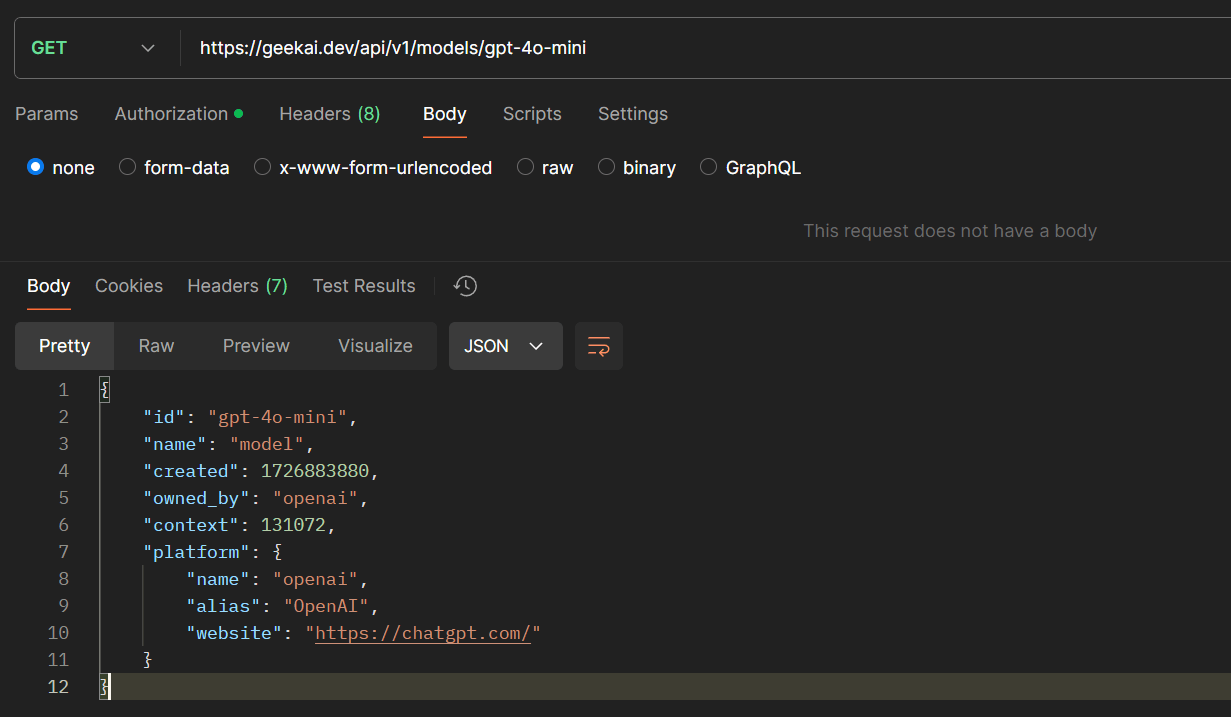Choose the GraphQL body option
The width and height of the screenshot is (1231, 717).
pos(709,167)
